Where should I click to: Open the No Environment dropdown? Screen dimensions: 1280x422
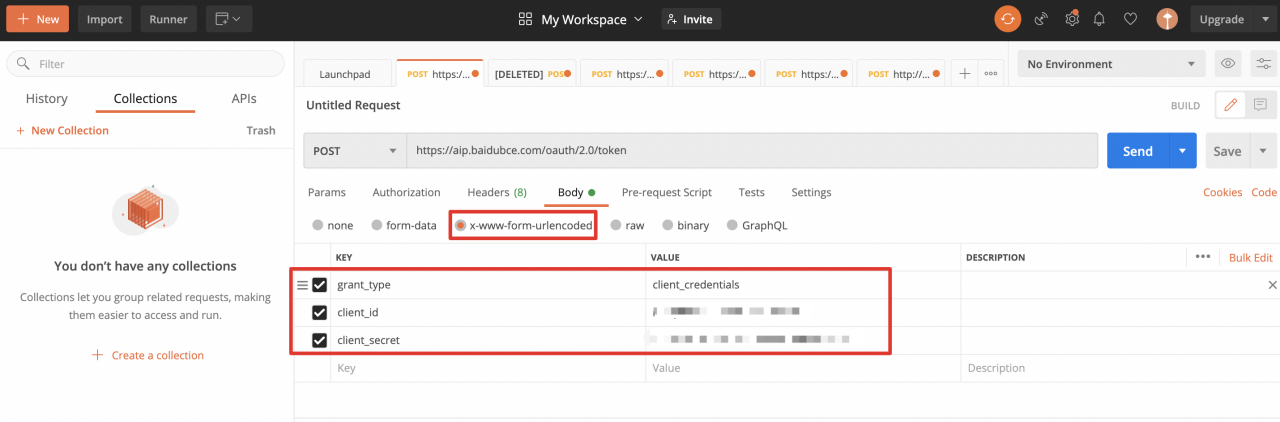pyautogui.click(x=1112, y=64)
